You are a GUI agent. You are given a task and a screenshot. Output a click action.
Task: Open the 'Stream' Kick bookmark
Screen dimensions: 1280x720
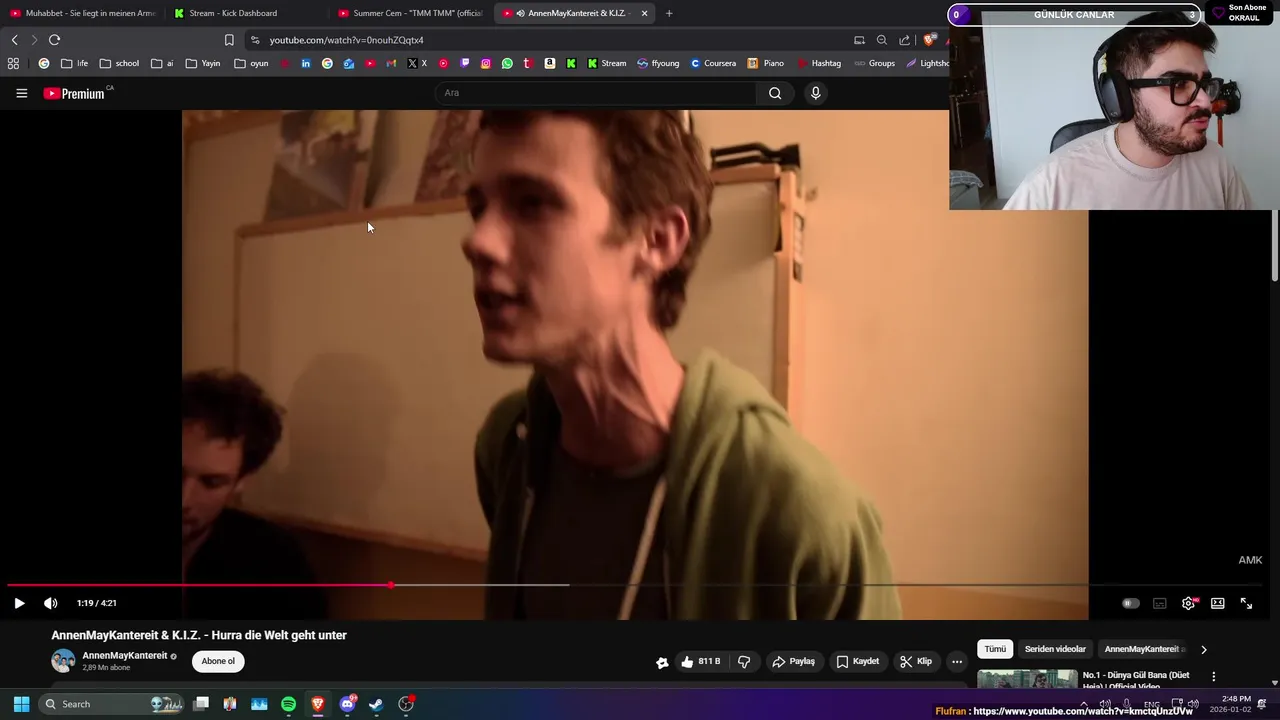click(x=606, y=63)
